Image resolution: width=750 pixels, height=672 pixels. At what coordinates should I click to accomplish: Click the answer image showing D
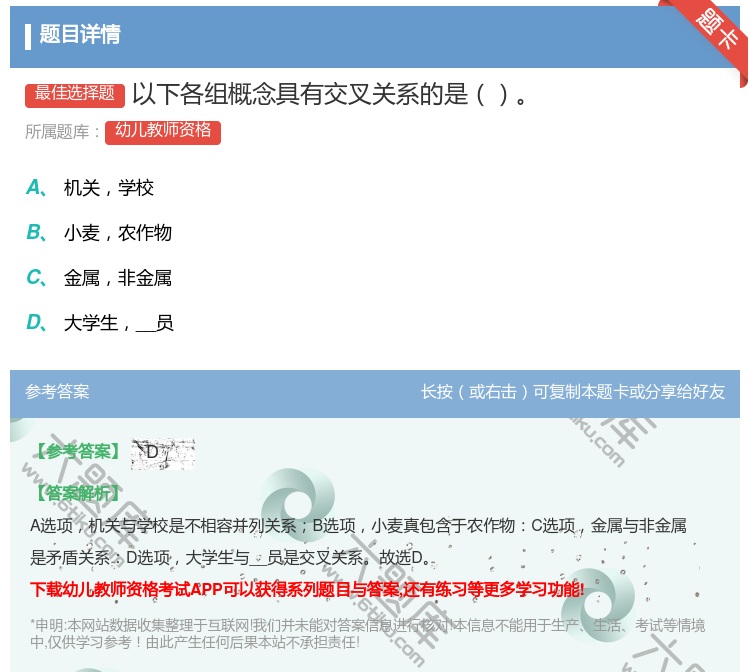(x=163, y=453)
